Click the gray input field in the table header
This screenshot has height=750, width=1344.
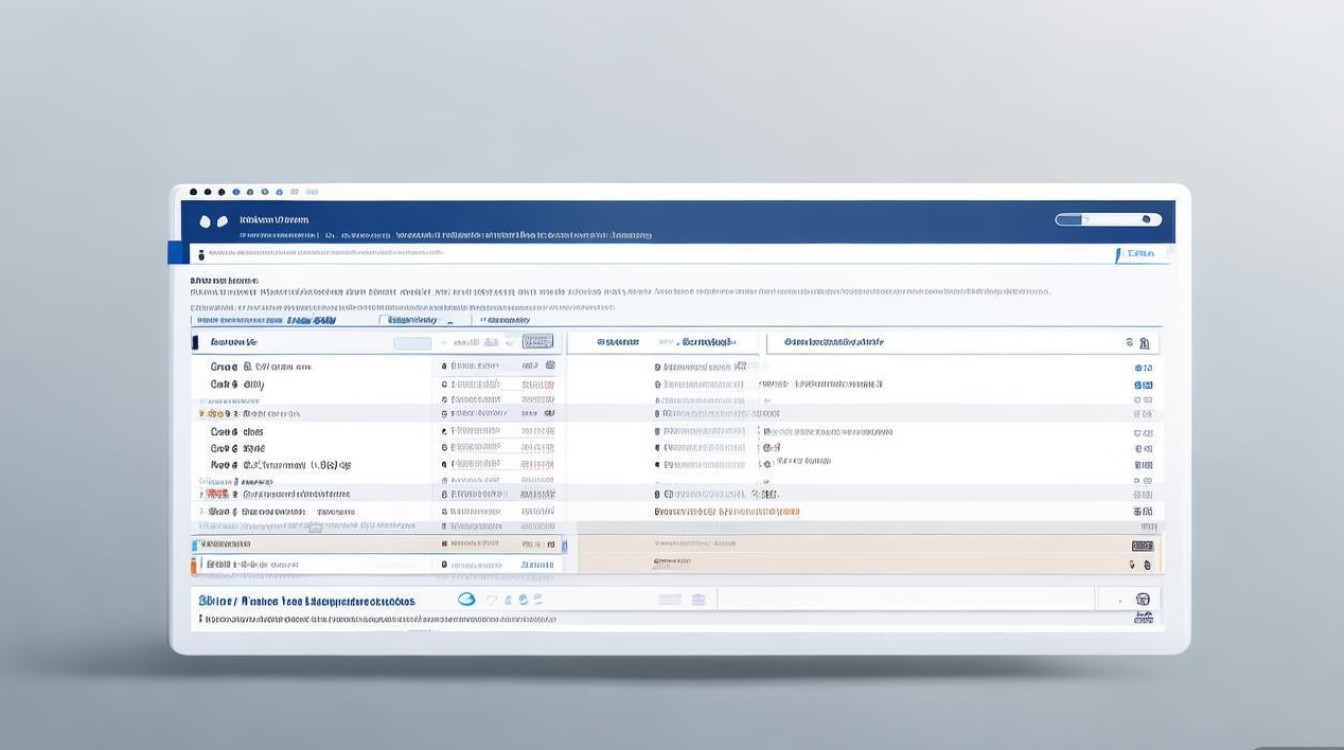pyautogui.click(x=412, y=343)
